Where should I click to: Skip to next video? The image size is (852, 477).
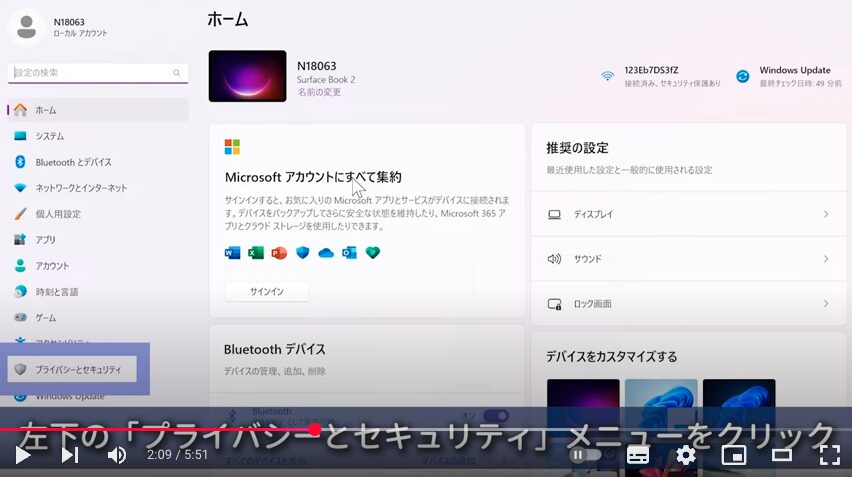click(70, 455)
